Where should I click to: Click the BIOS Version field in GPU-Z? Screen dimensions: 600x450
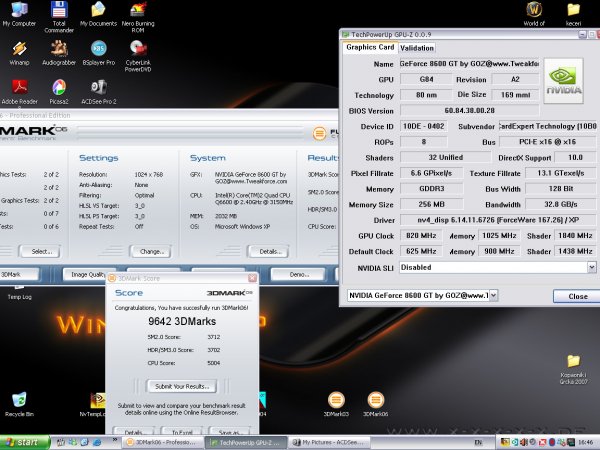(x=470, y=111)
